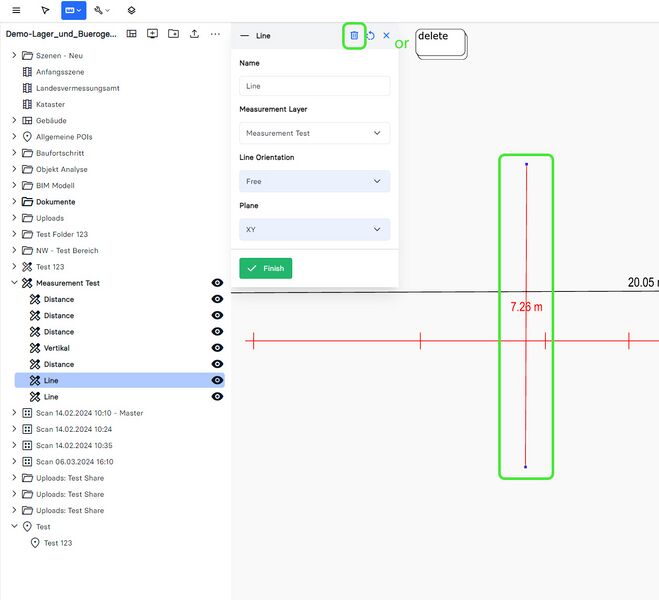Image resolution: width=659 pixels, height=600 pixels.
Task: Open the Measurement Layer dropdown
Action: pyautogui.click(x=314, y=133)
